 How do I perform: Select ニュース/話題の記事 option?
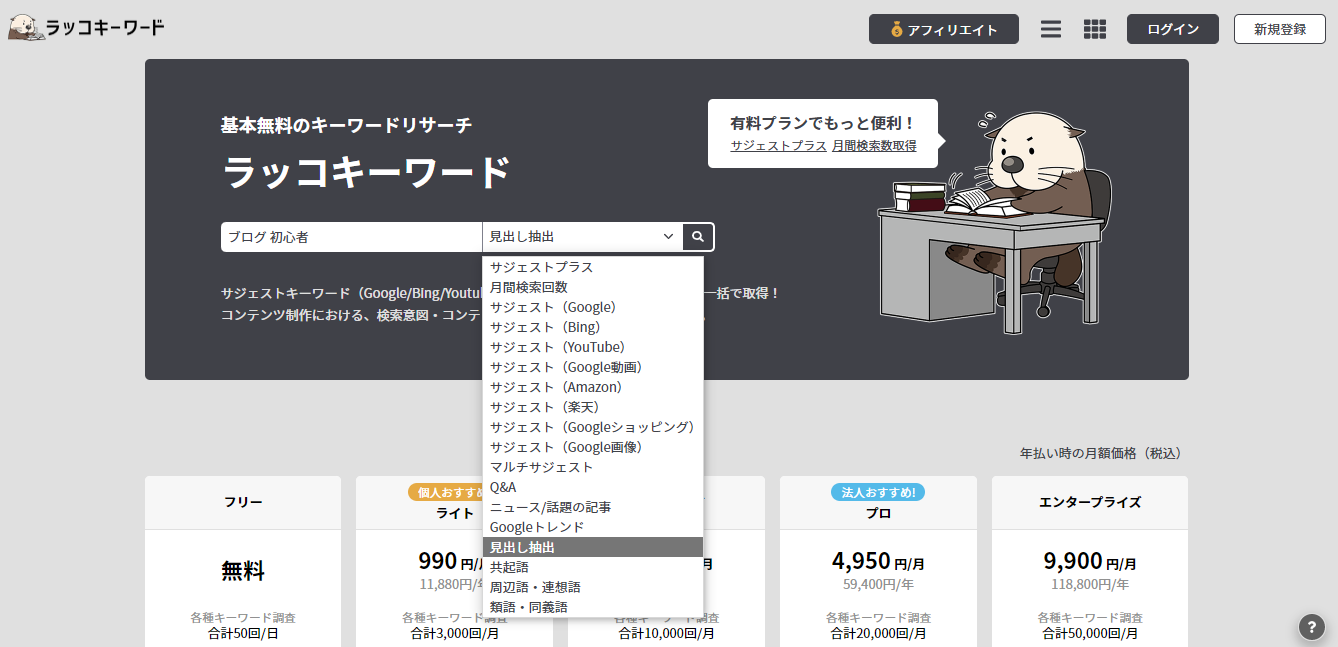593,507
